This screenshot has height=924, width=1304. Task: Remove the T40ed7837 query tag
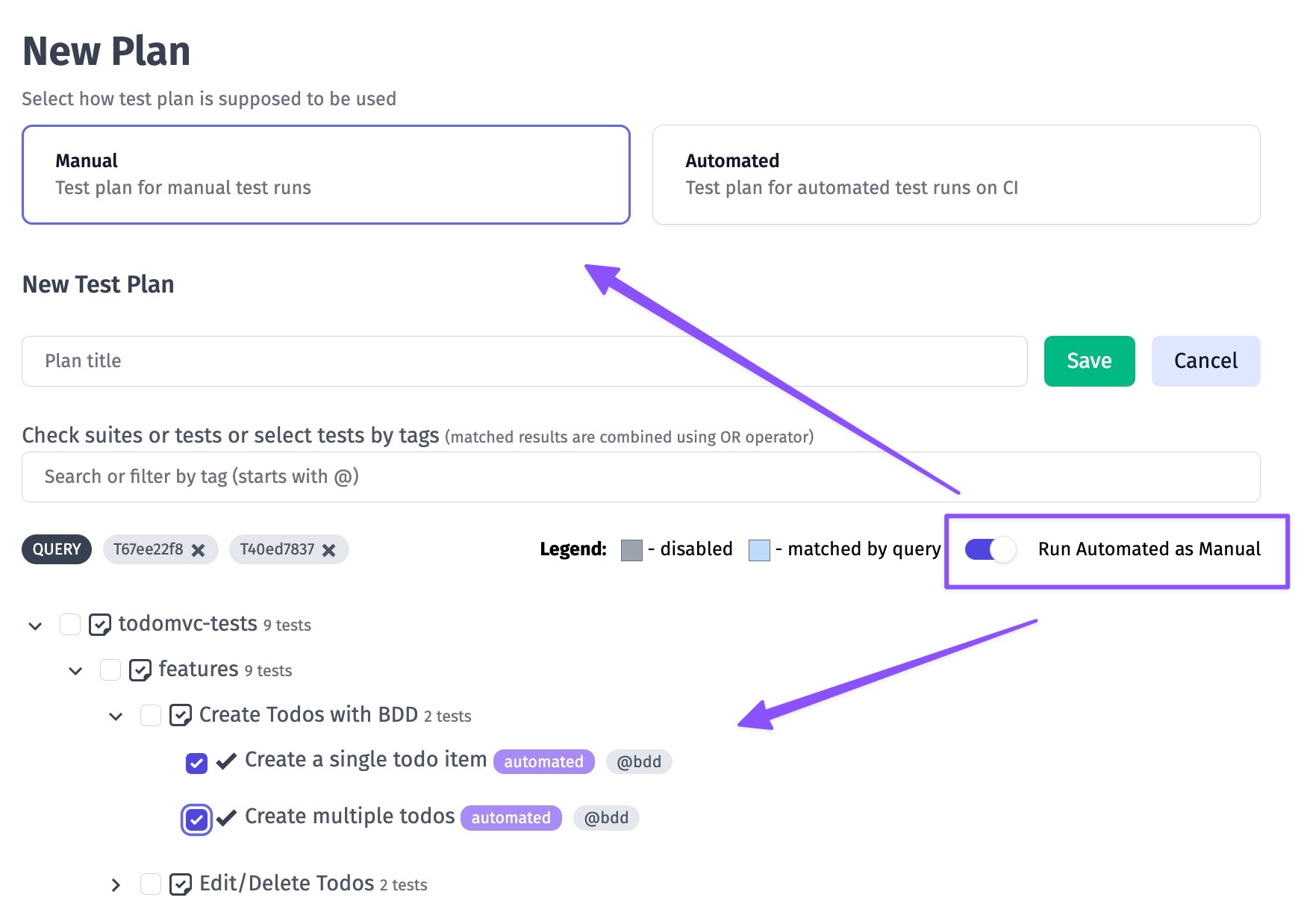329,550
